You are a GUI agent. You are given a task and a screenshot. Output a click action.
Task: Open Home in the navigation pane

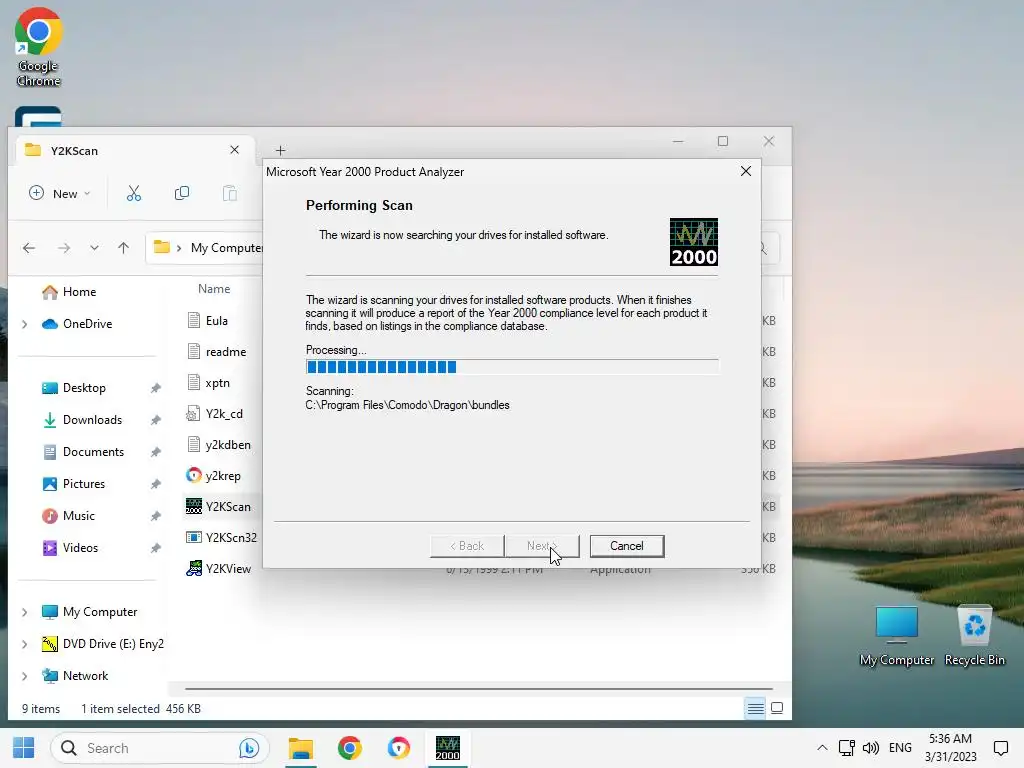tap(79, 292)
